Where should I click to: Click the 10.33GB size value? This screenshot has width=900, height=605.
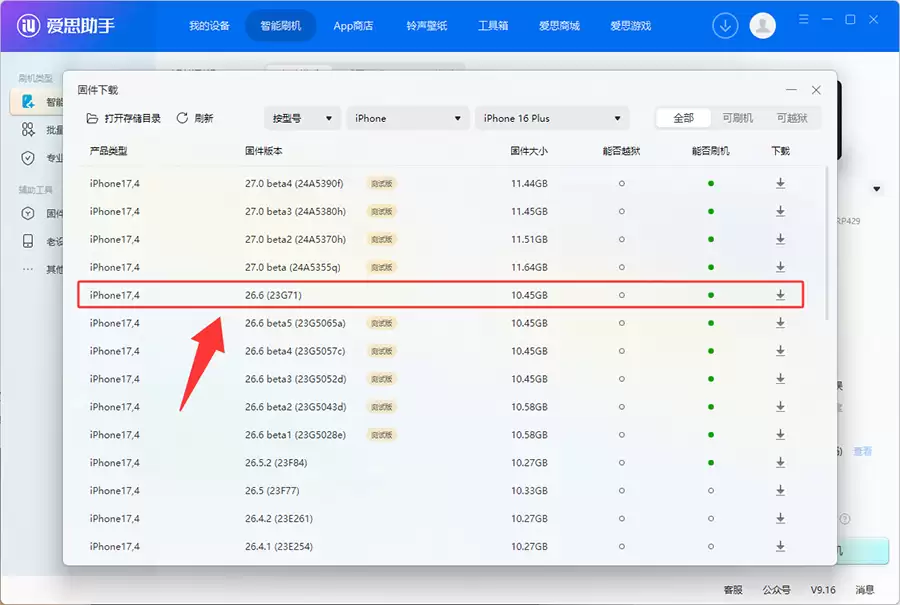click(x=529, y=491)
